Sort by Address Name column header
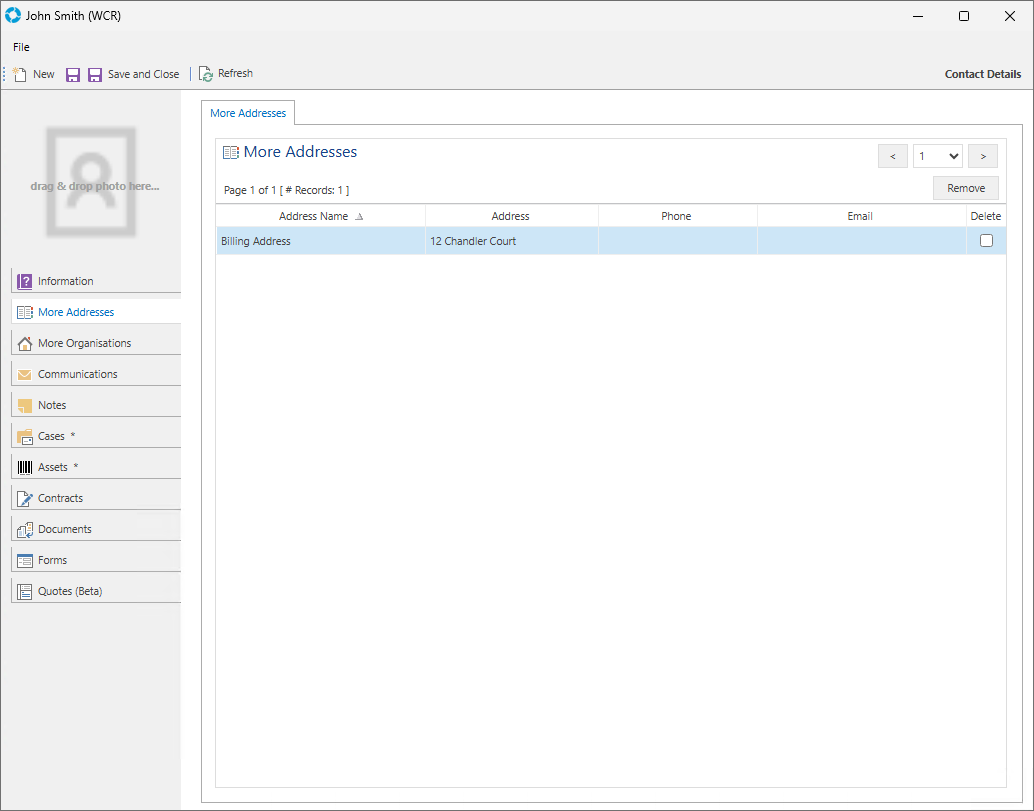The width and height of the screenshot is (1034, 811). click(x=314, y=216)
